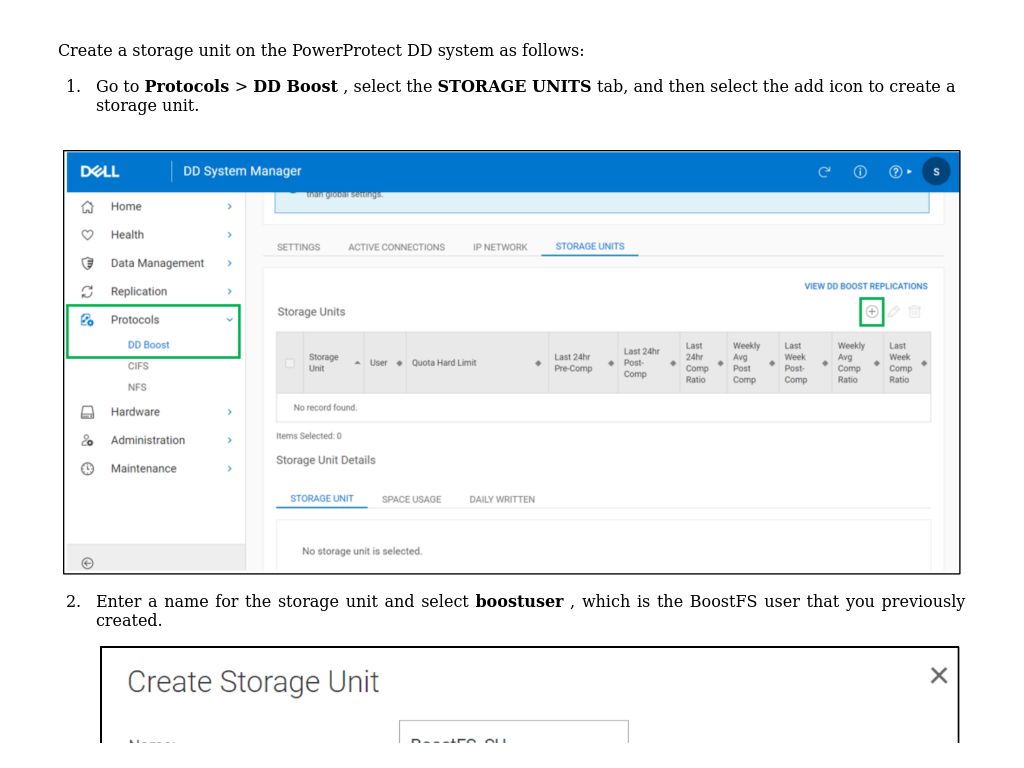Sort by the Storage Unit column header
1024x768 pixels.
(323, 363)
